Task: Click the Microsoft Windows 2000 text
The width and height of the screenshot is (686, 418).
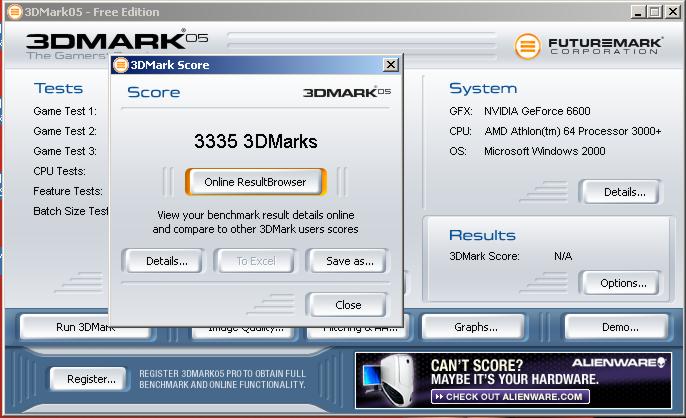Action: 545,151
